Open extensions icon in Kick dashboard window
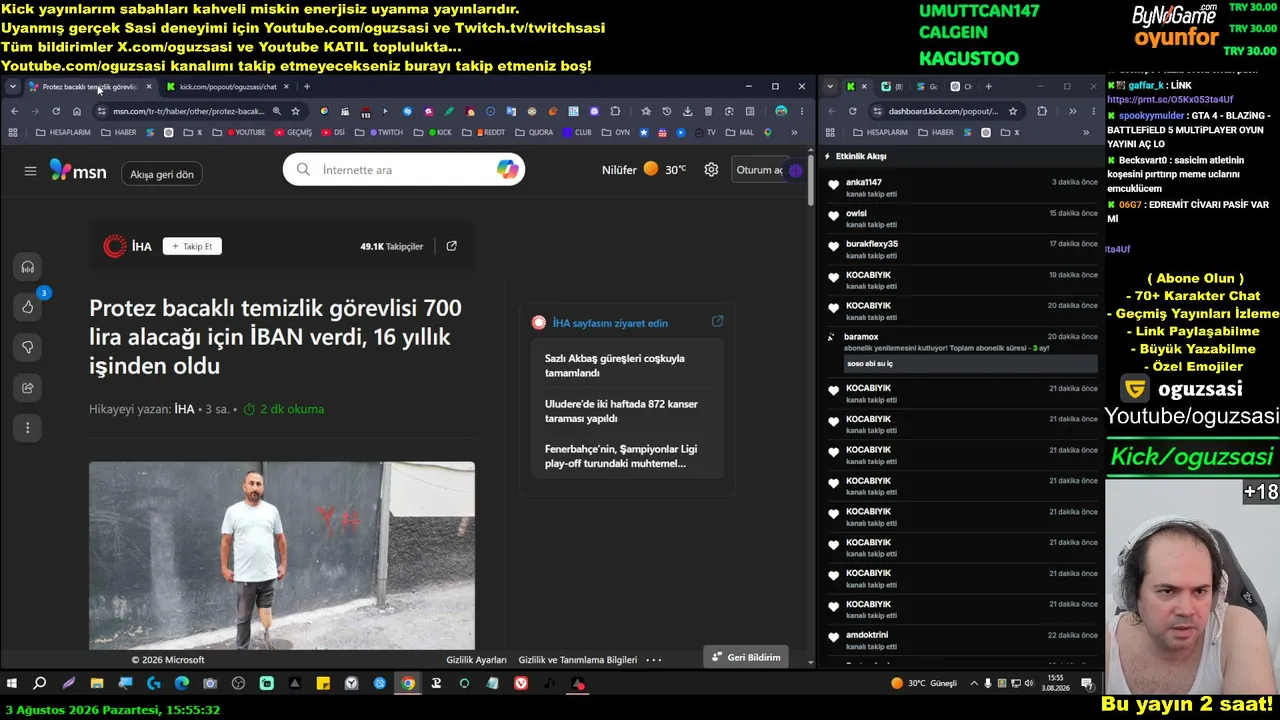This screenshot has width=1280, height=720. [1042, 111]
